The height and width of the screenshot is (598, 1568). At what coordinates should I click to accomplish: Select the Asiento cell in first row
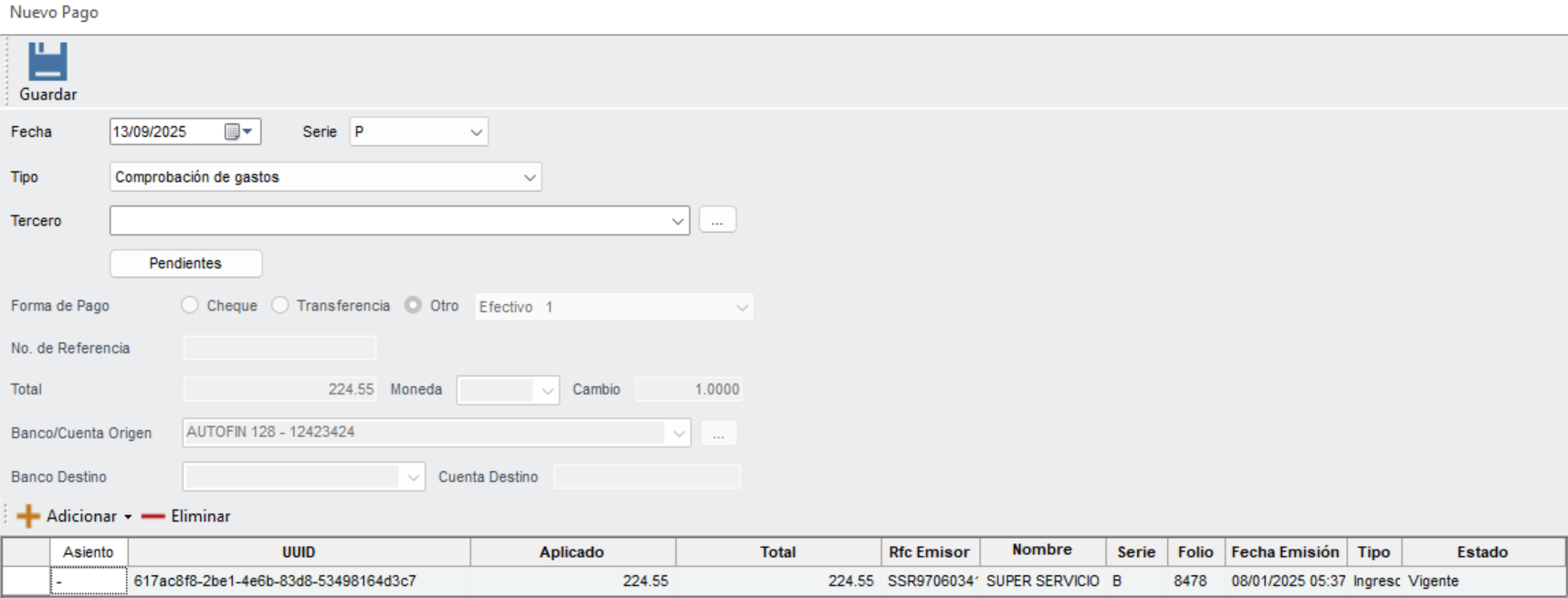pyautogui.click(x=89, y=582)
